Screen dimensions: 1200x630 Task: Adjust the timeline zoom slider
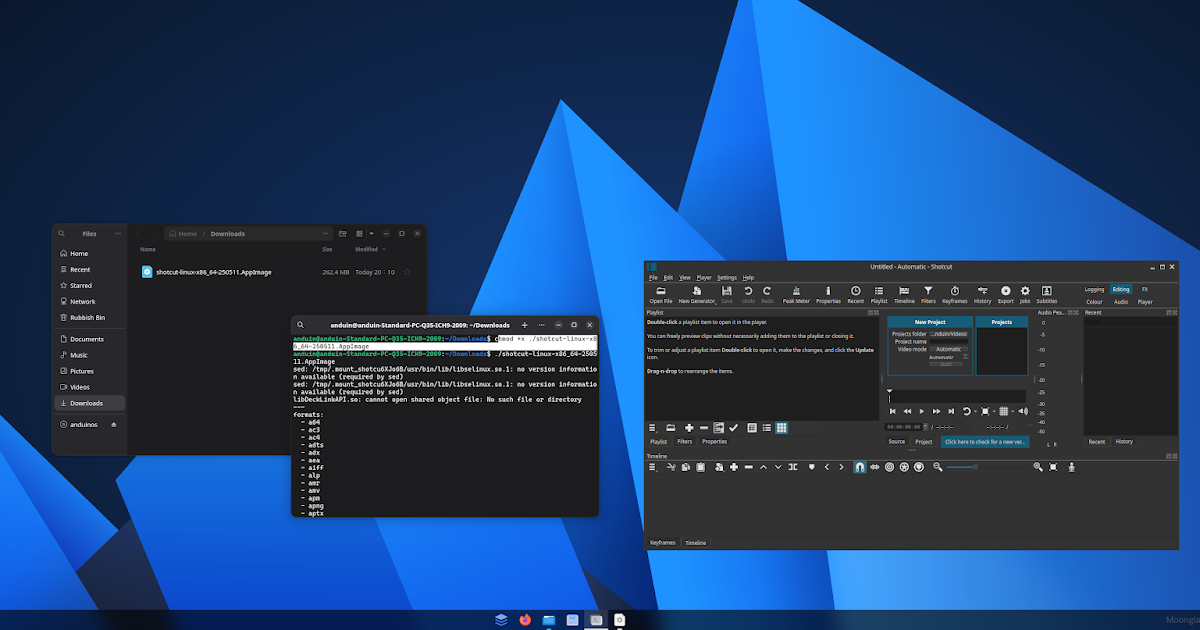click(x=987, y=467)
